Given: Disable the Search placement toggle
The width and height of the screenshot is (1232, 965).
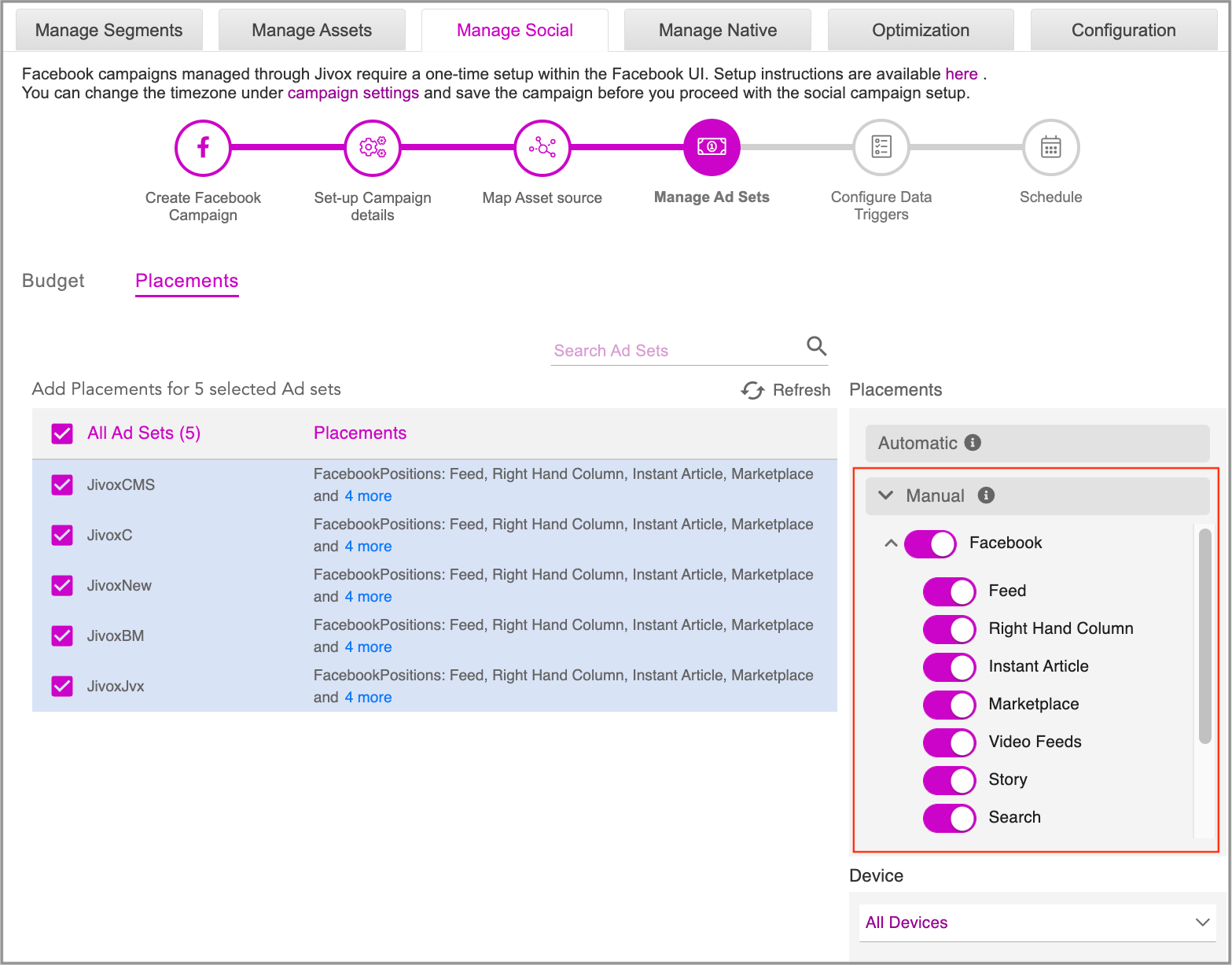Looking at the screenshot, I should [x=949, y=817].
